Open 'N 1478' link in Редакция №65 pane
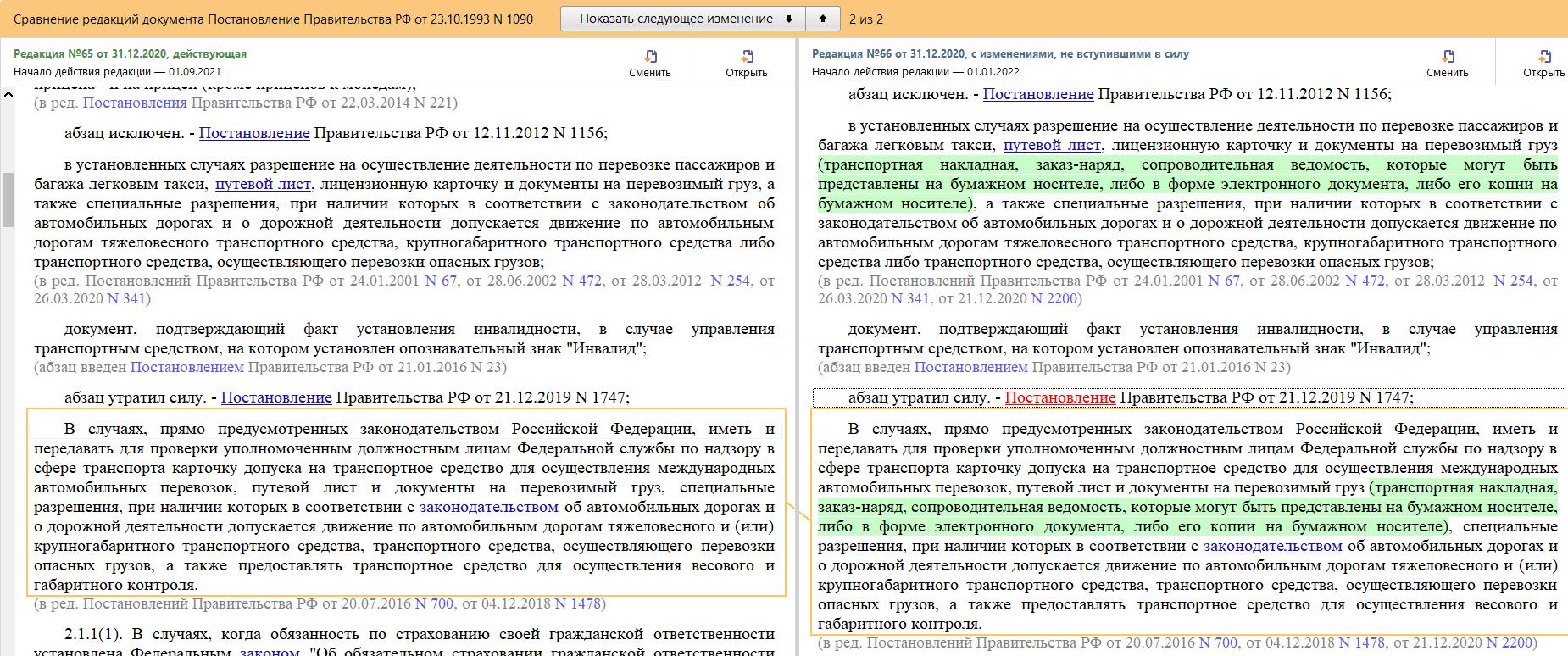 tap(578, 603)
